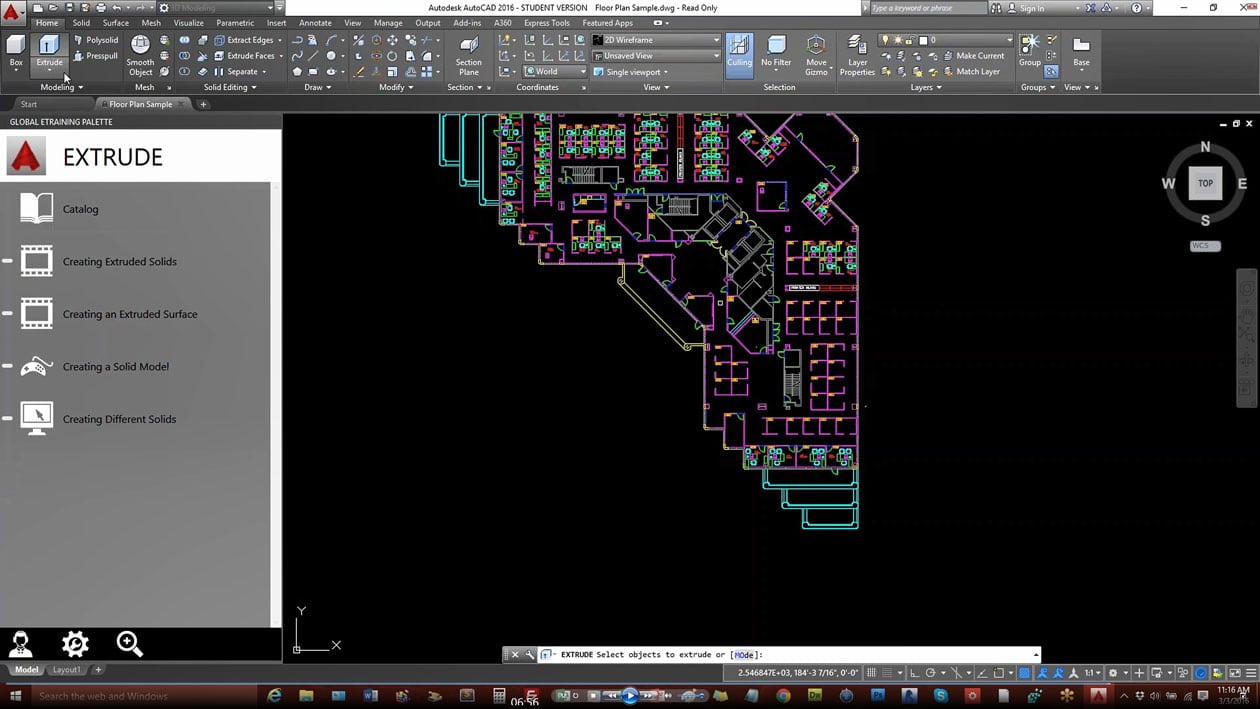This screenshot has height=709, width=1260.
Task: Select the Move Gizmo tool
Action: 816,55
